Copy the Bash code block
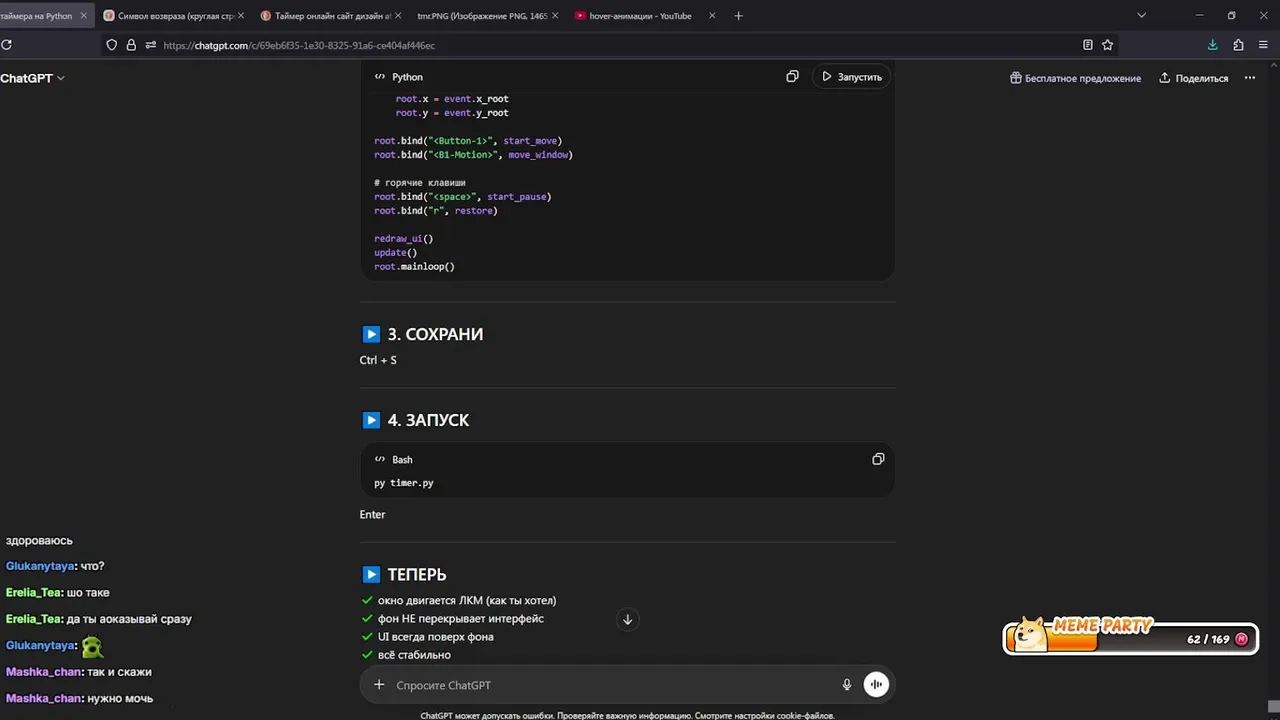 [878, 459]
